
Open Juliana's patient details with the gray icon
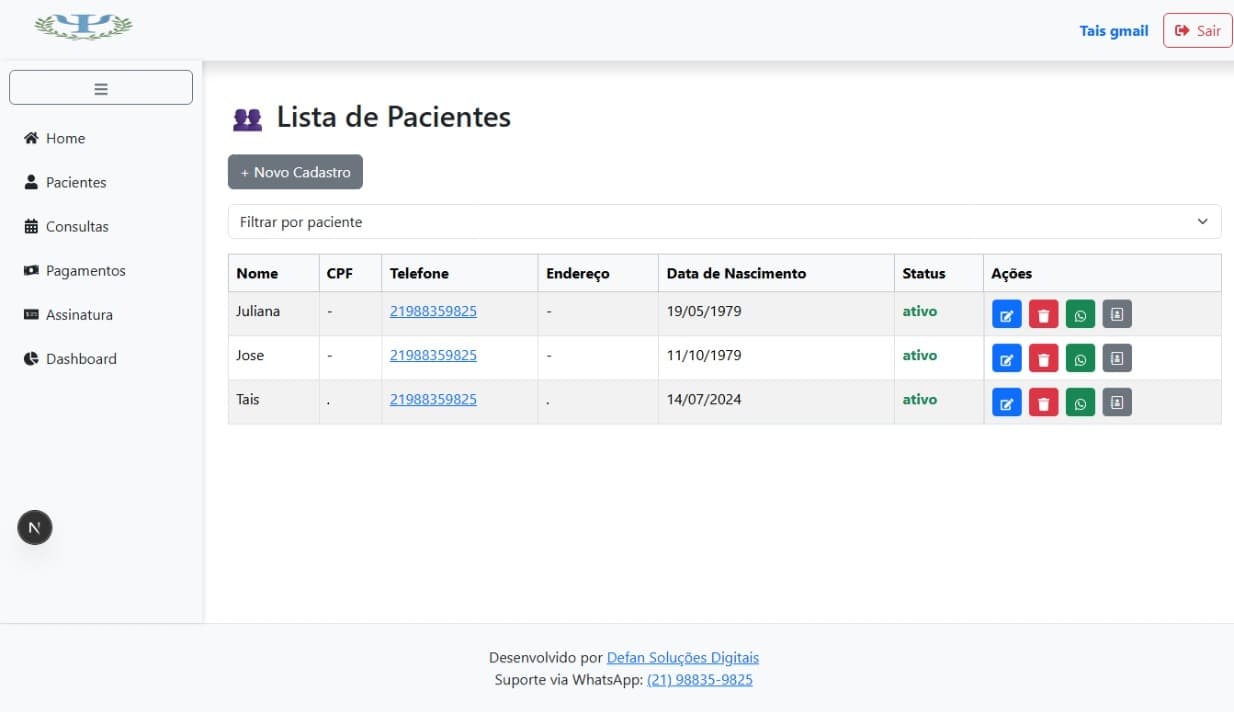(1116, 313)
